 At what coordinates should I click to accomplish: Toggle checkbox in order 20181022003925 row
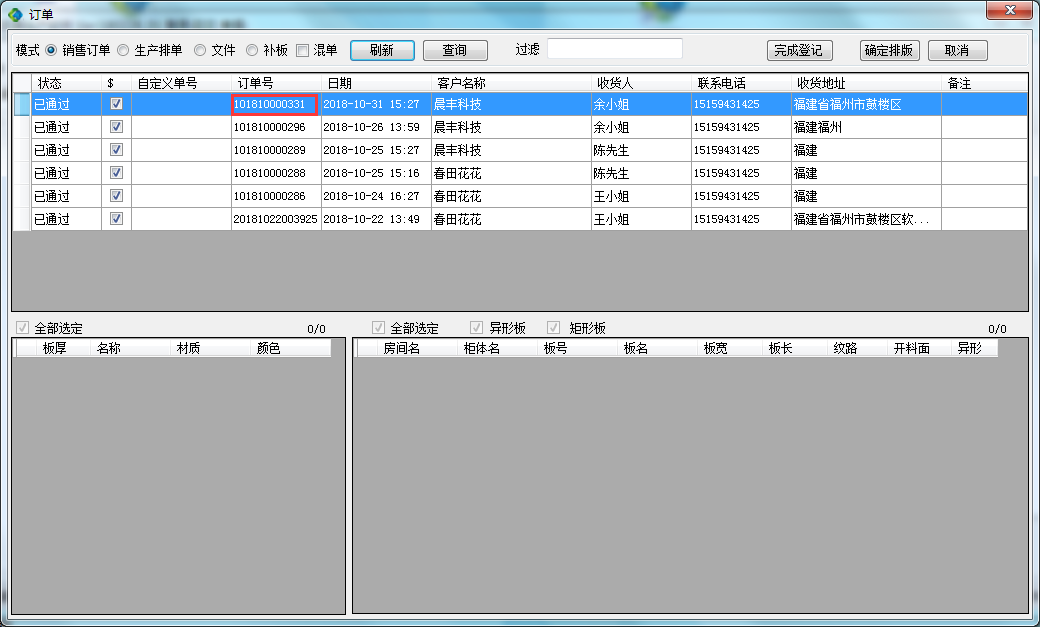point(116,219)
